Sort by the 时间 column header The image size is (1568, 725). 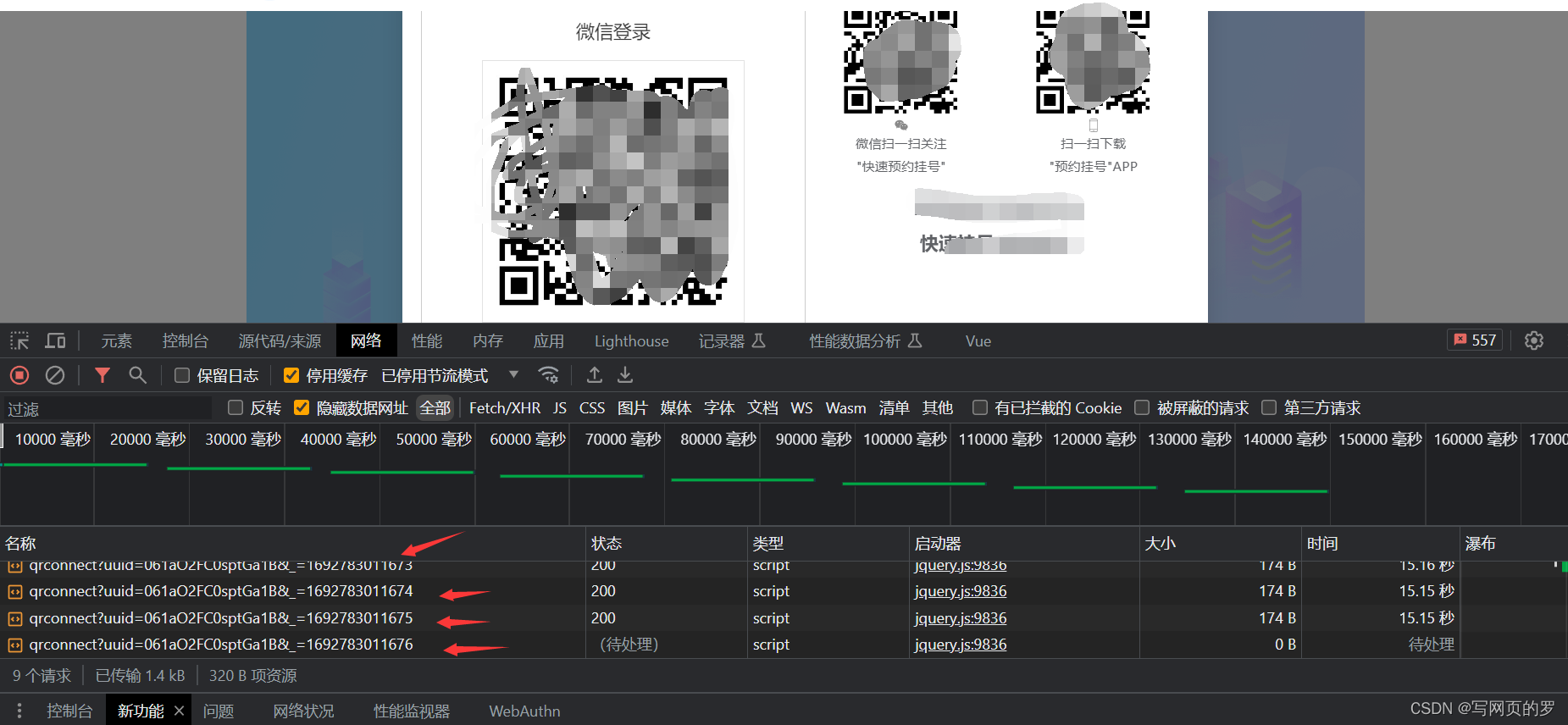coord(1380,544)
